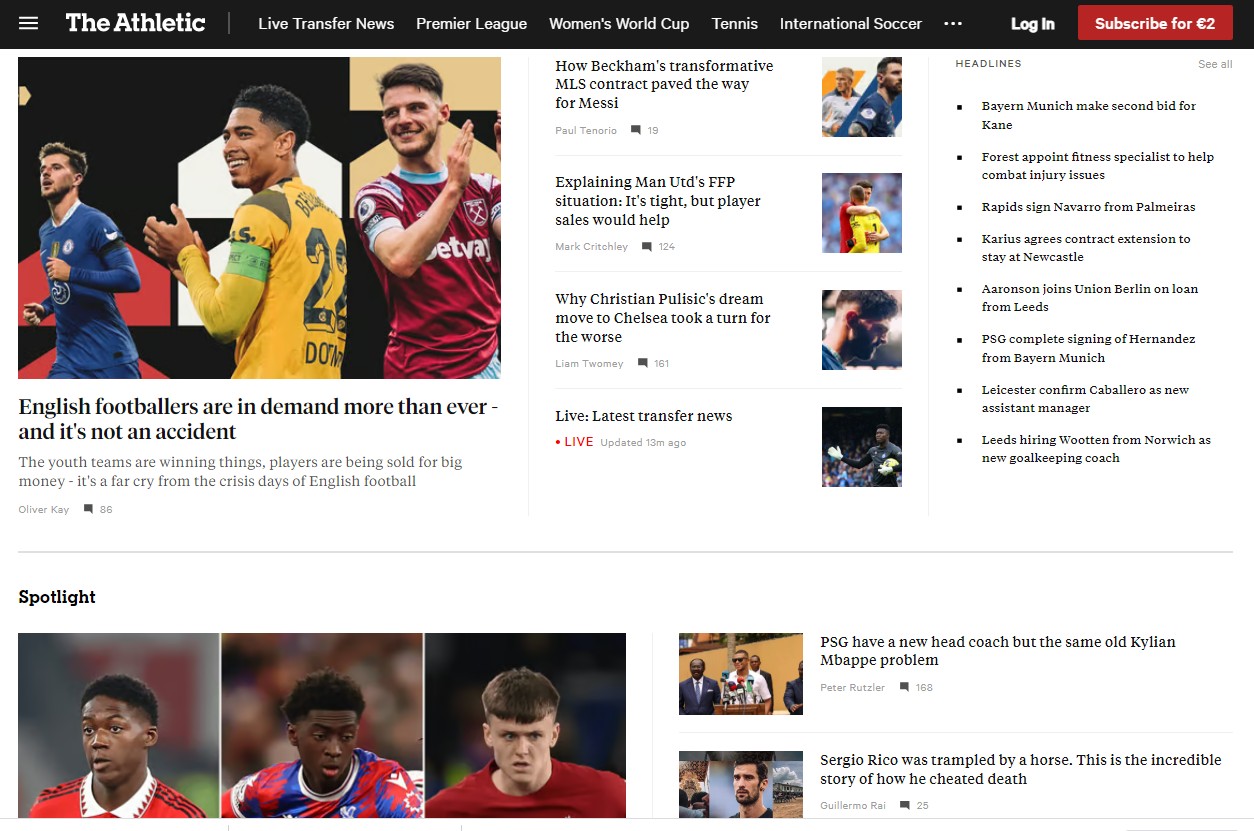Click the English footballers hero image
Screen dimensions: 1254x831
pyautogui.click(x=259, y=218)
